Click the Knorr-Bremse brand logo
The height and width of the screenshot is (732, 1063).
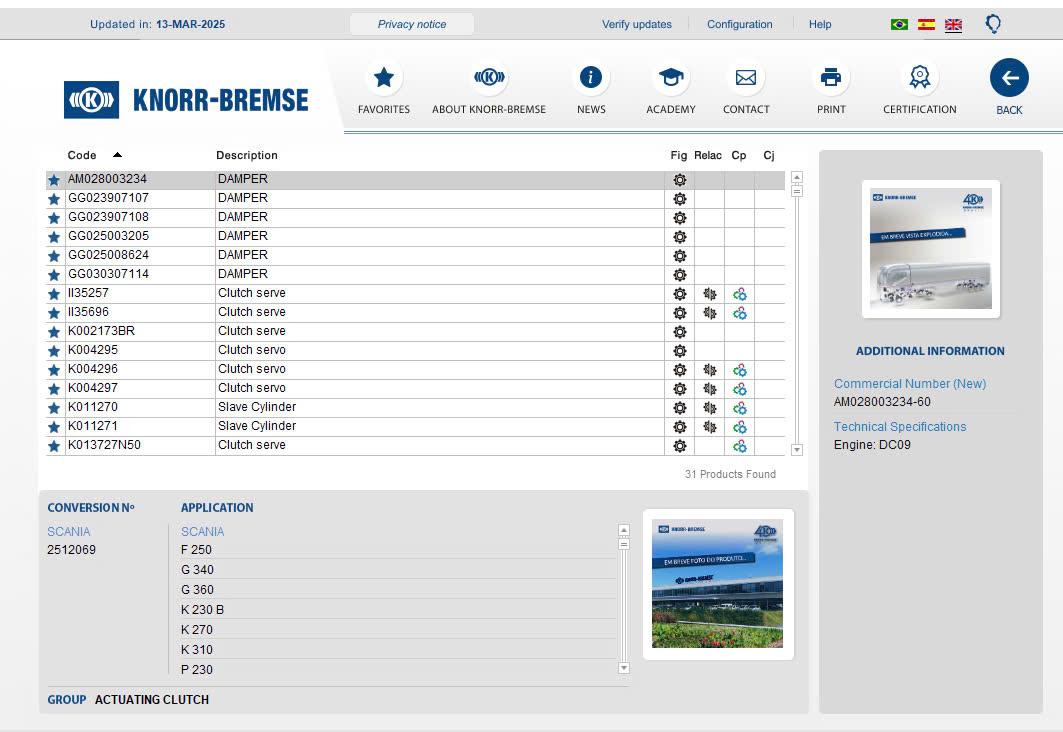[186, 100]
